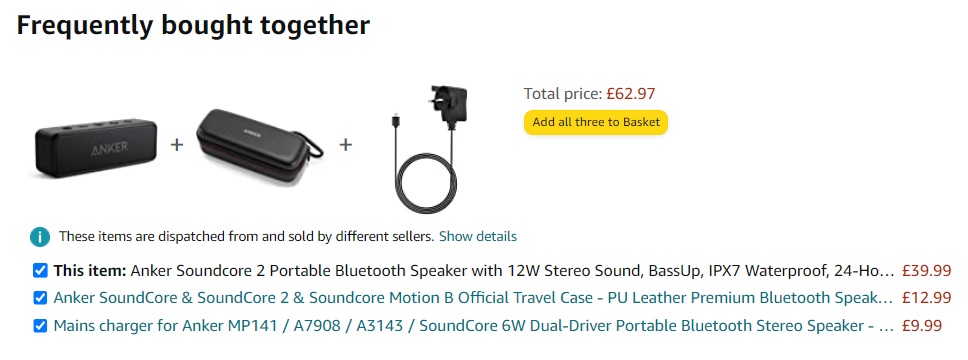Open the travel case product image
This screenshot has width=968, height=360.
259,142
